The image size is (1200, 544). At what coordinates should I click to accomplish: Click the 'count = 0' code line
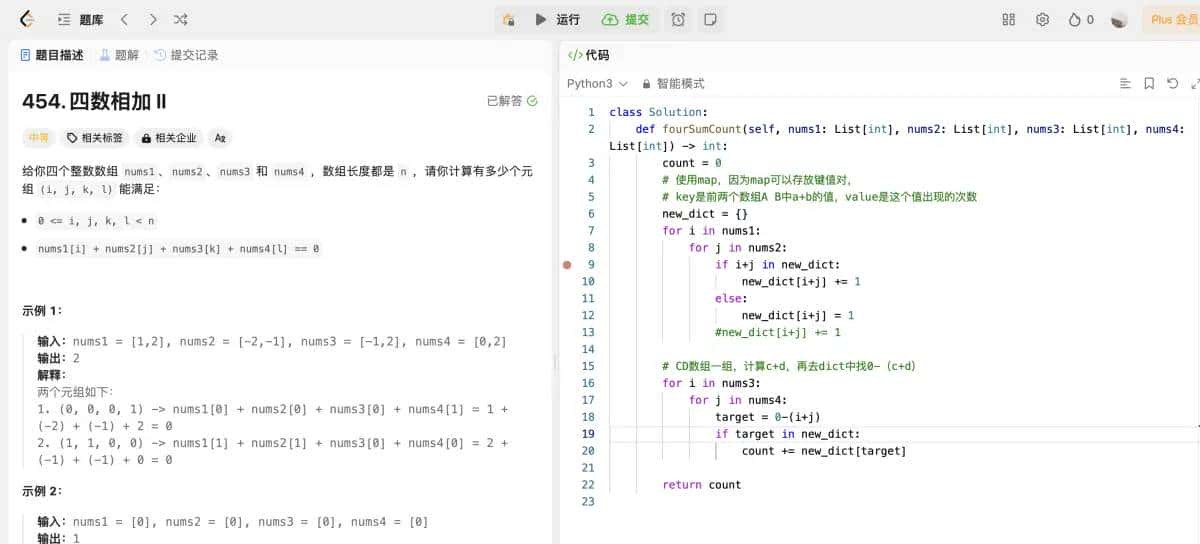[692, 163]
